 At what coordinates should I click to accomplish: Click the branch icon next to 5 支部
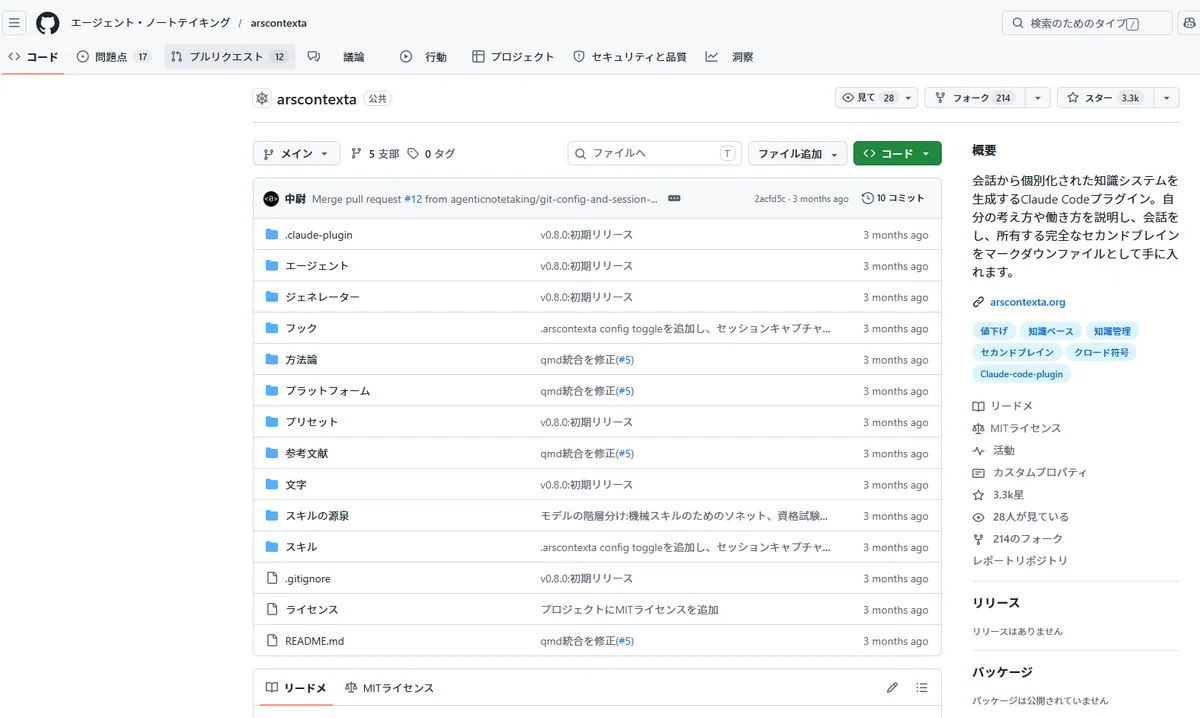coord(357,154)
